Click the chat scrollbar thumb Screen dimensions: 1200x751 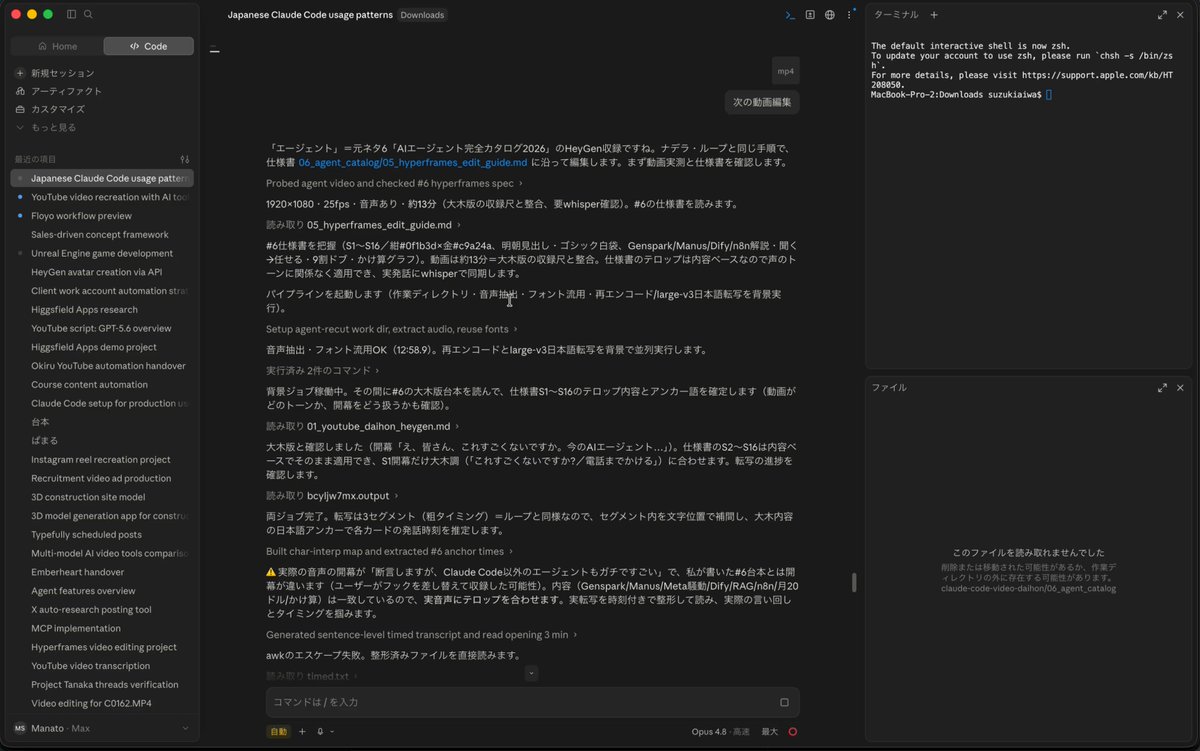pyautogui.click(x=853, y=582)
